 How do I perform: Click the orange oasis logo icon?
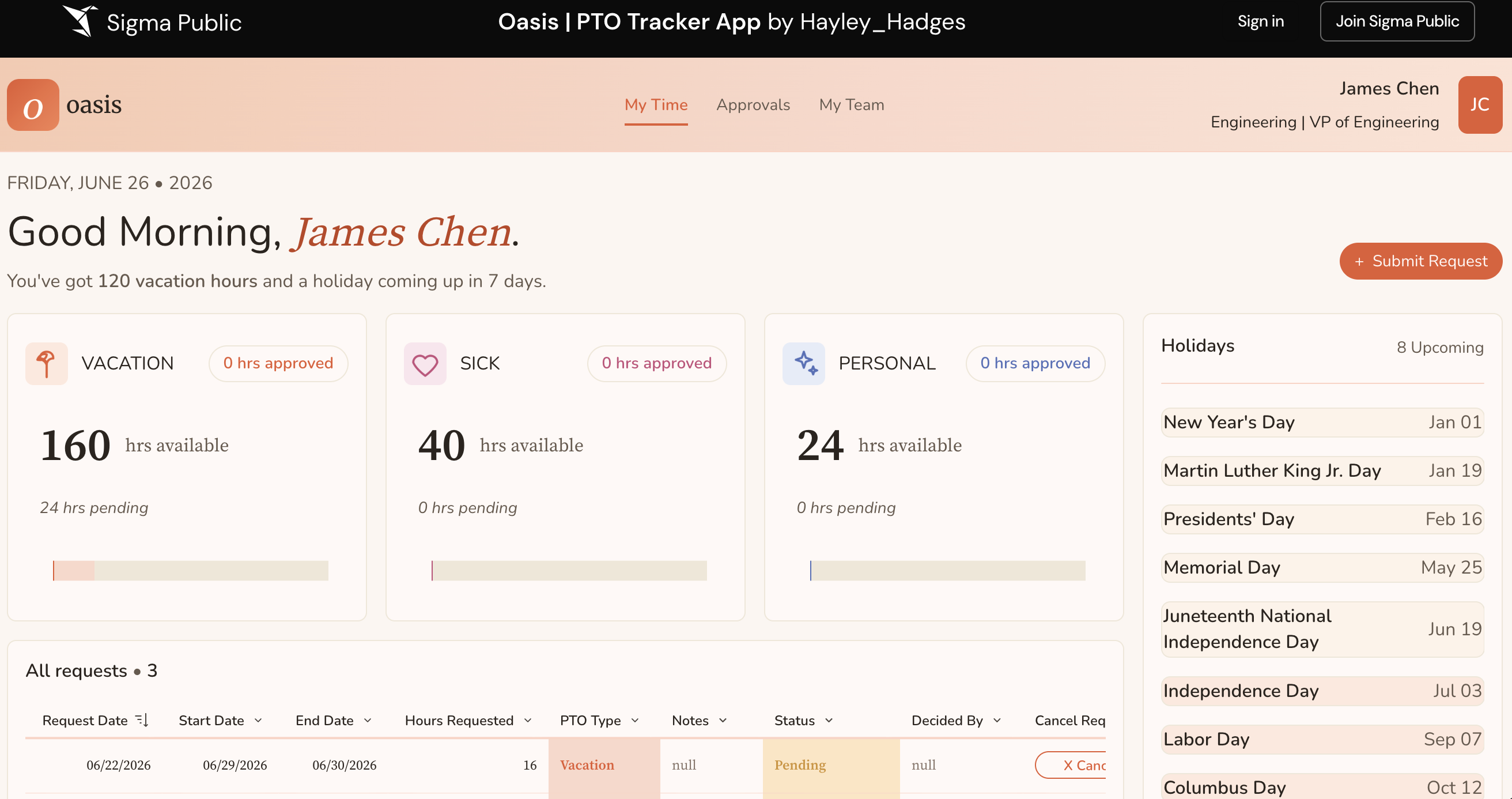click(33, 105)
